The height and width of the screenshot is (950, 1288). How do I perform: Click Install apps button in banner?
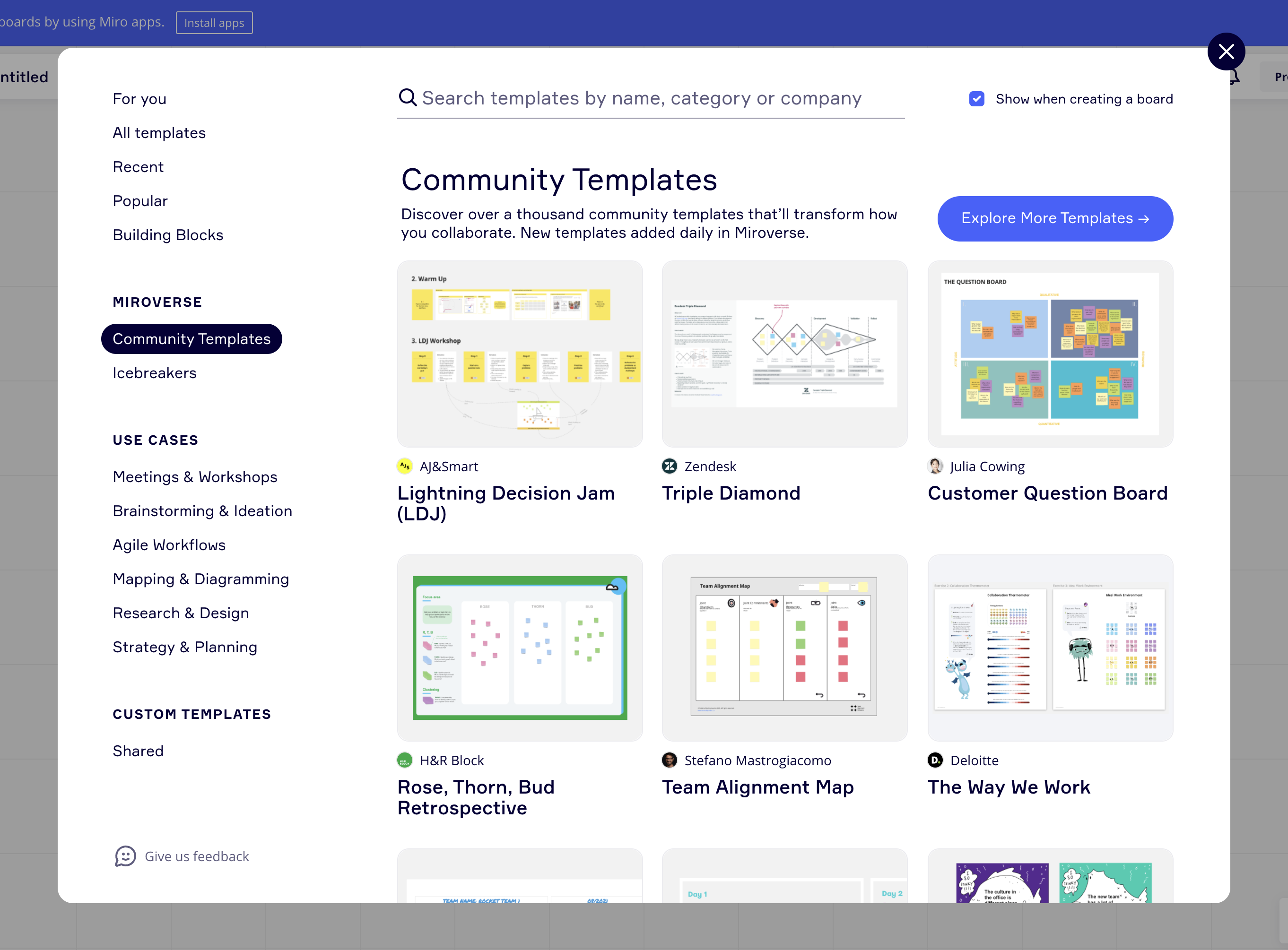point(214,23)
